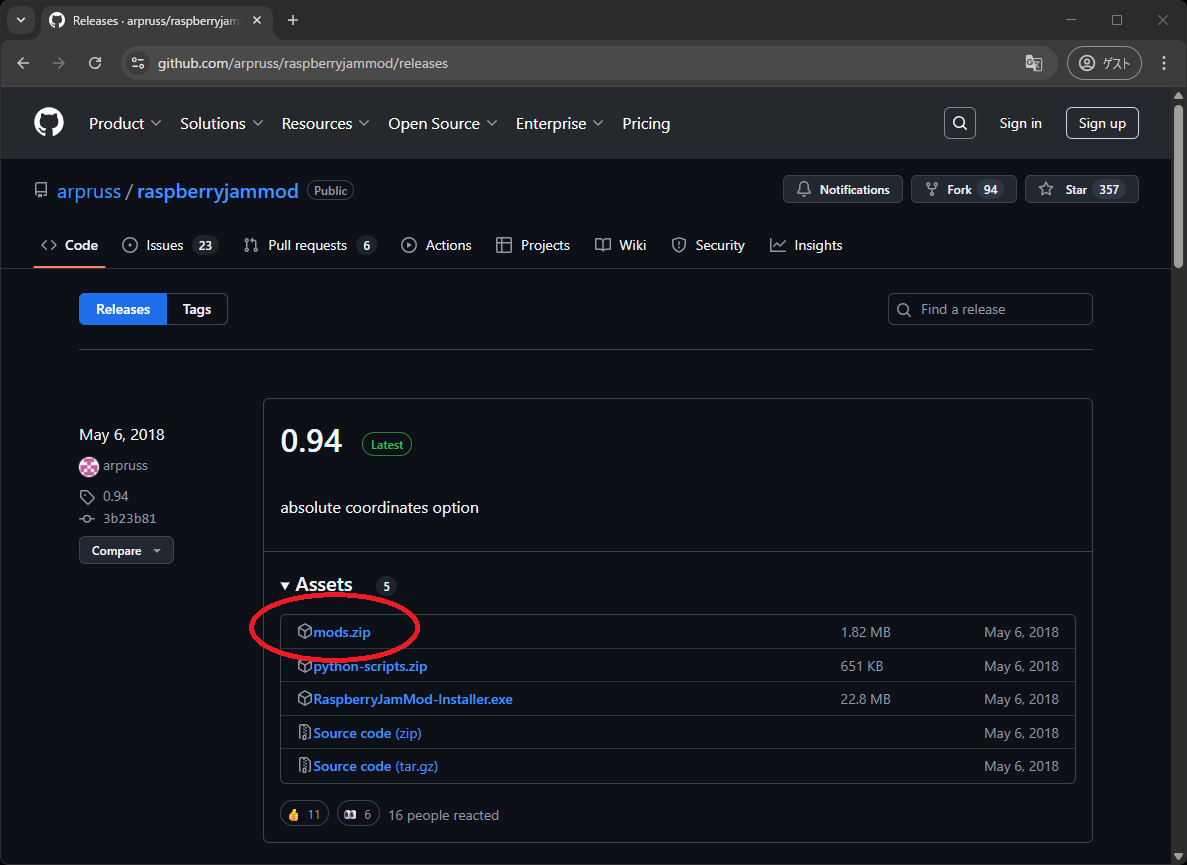Click the Latest release badge
This screenshot has width=1187, height=865.
[x=387, y=444]
